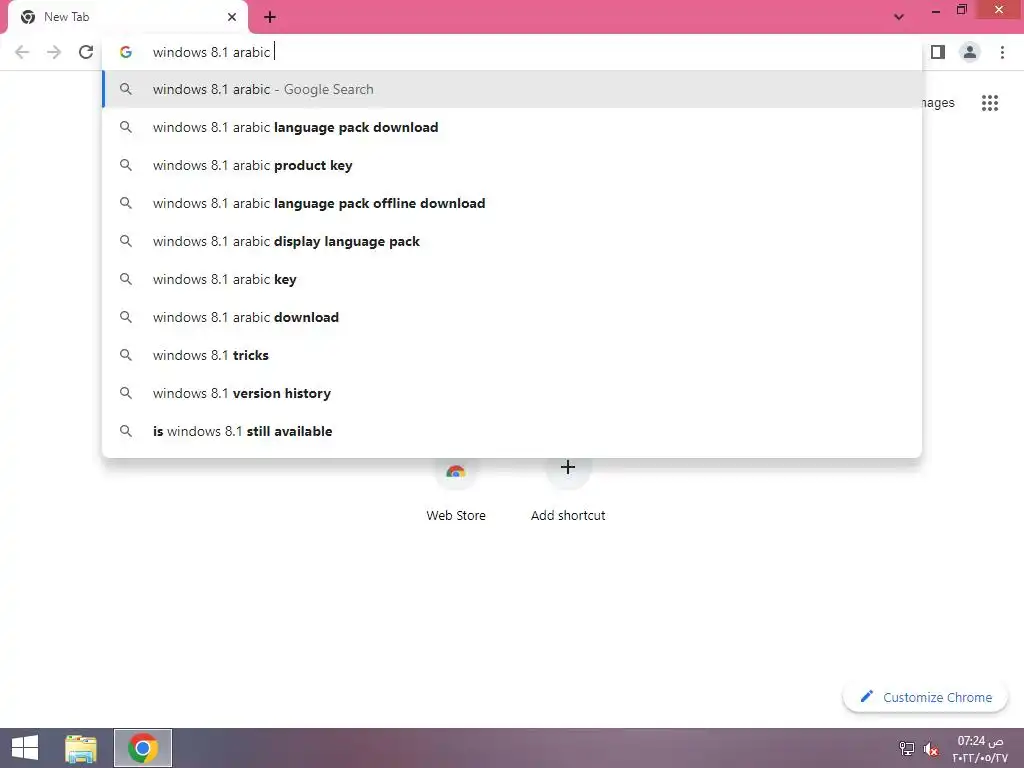Screen dimensions: 1024x768
Task: Open the Web Store shortcut
Action: (x=456, y=490)
